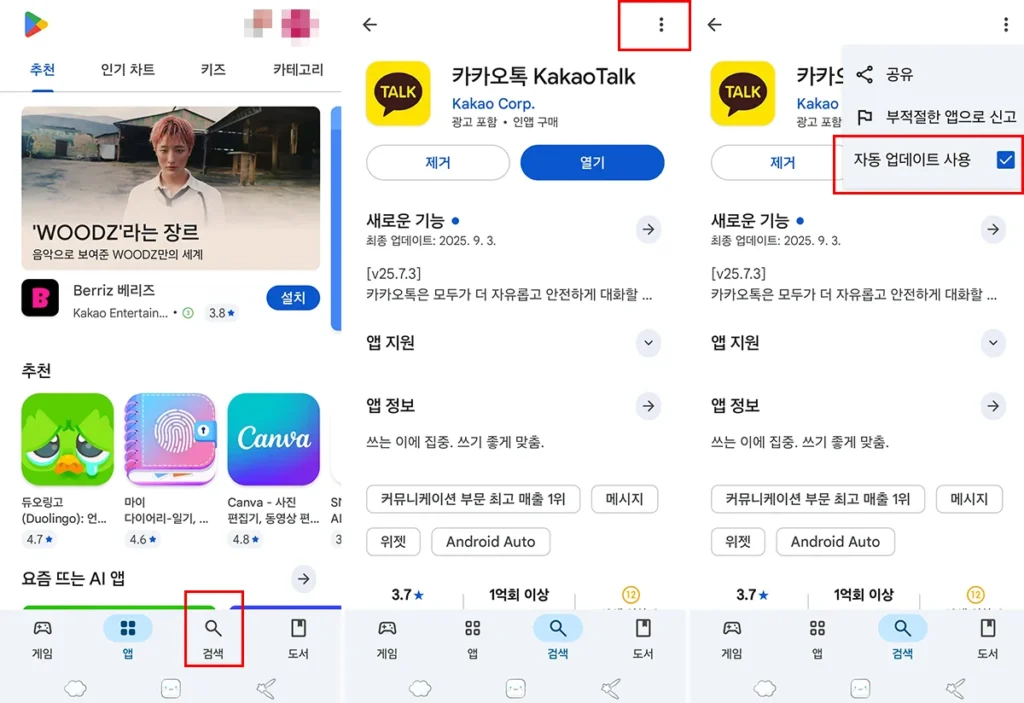Open the WOODZ featured banner
This screenshot has width=1024, height=703.
click(171, 188)
